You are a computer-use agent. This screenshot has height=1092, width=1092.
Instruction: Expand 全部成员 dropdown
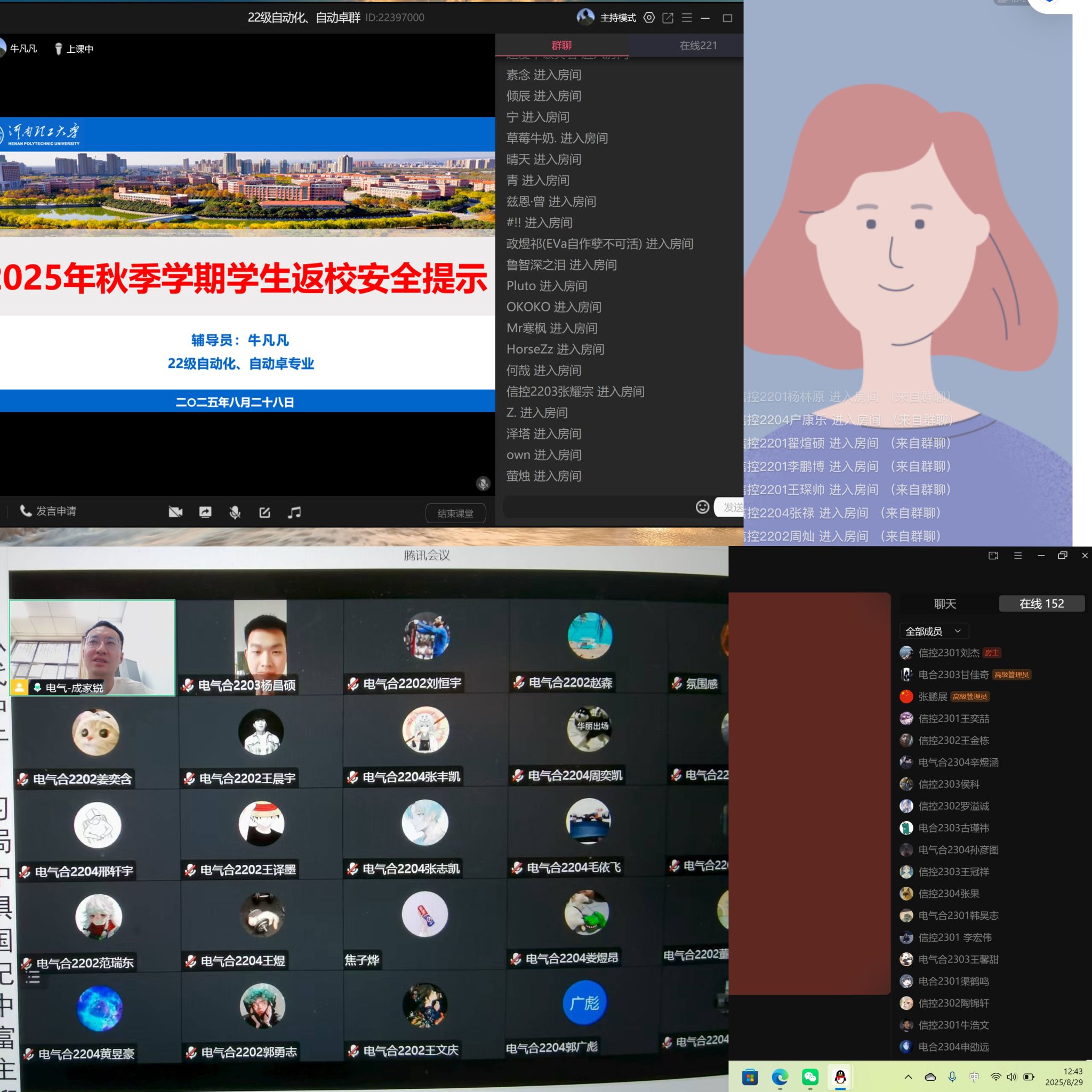coord(933,631)
